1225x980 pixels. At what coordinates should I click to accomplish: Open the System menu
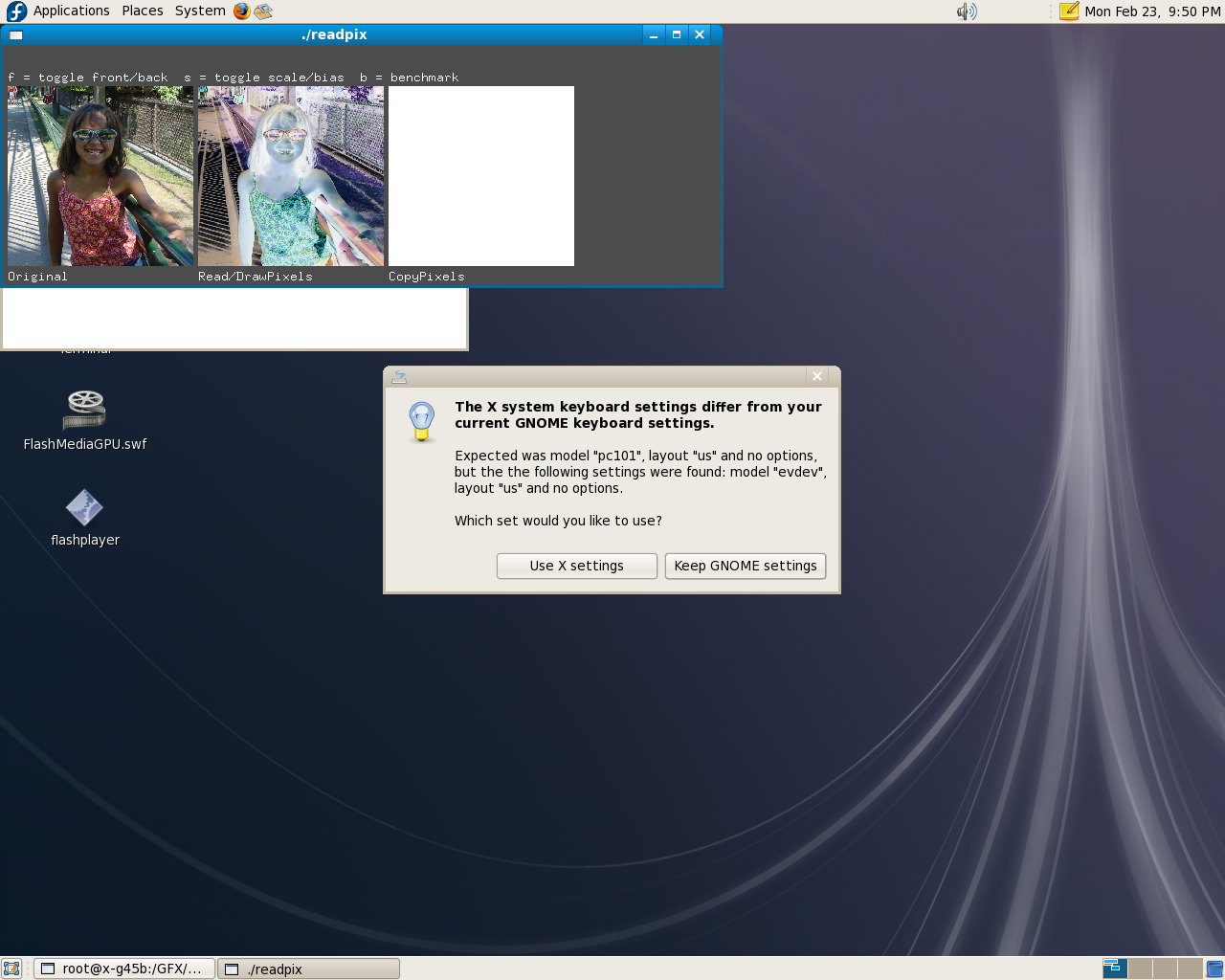pyautogui.click(x=200, y=11)
